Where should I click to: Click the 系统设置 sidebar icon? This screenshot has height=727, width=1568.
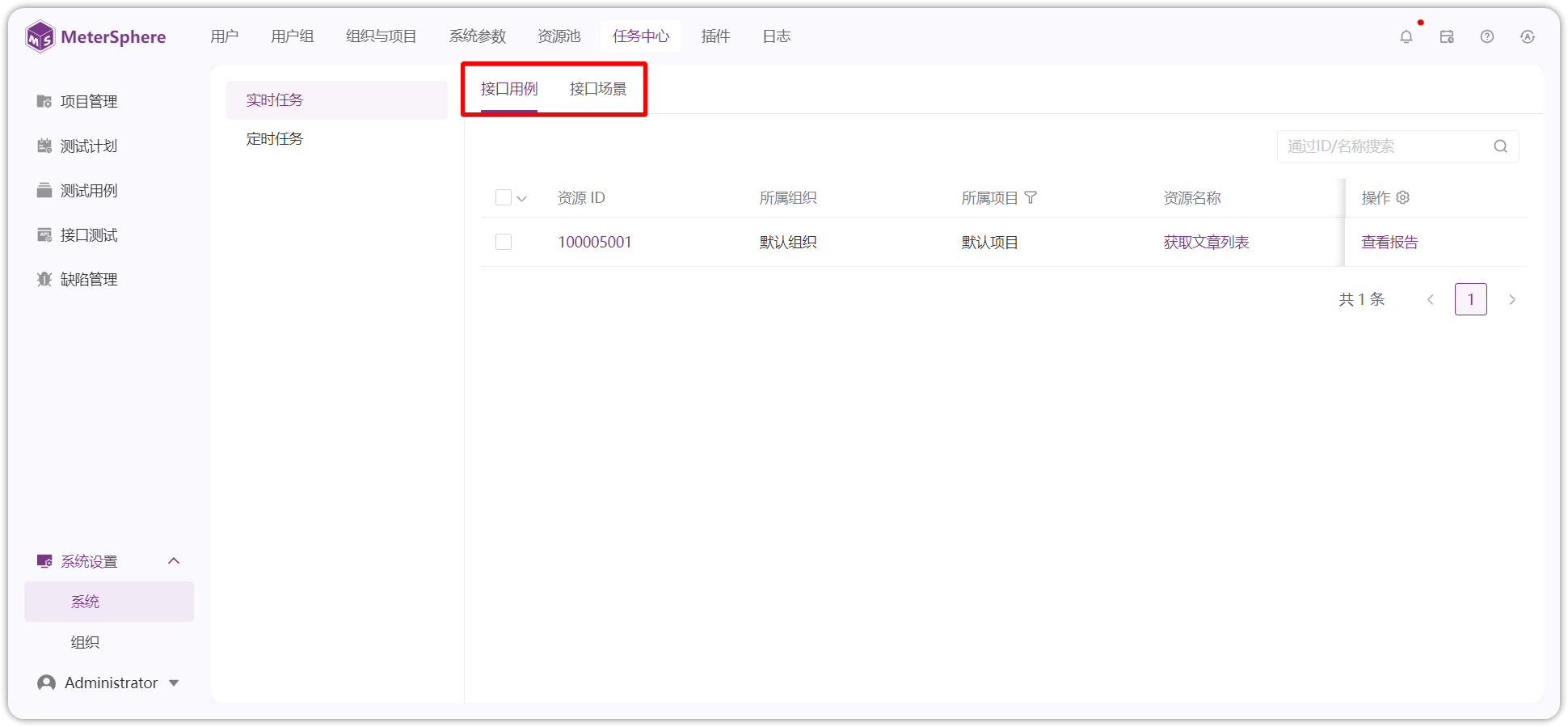click(44, 561)
